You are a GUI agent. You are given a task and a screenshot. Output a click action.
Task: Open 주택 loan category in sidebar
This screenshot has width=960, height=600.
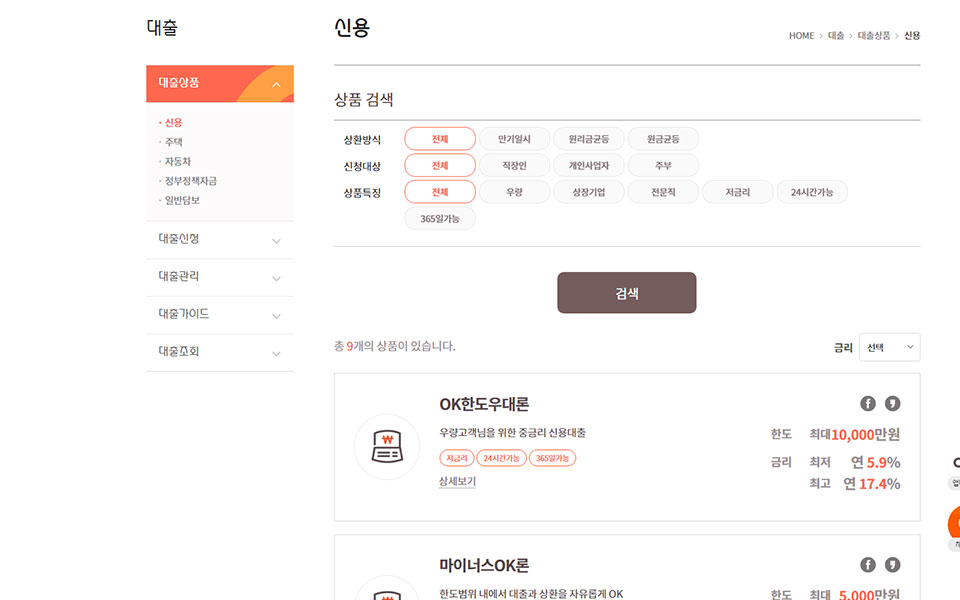pos(174,142)
